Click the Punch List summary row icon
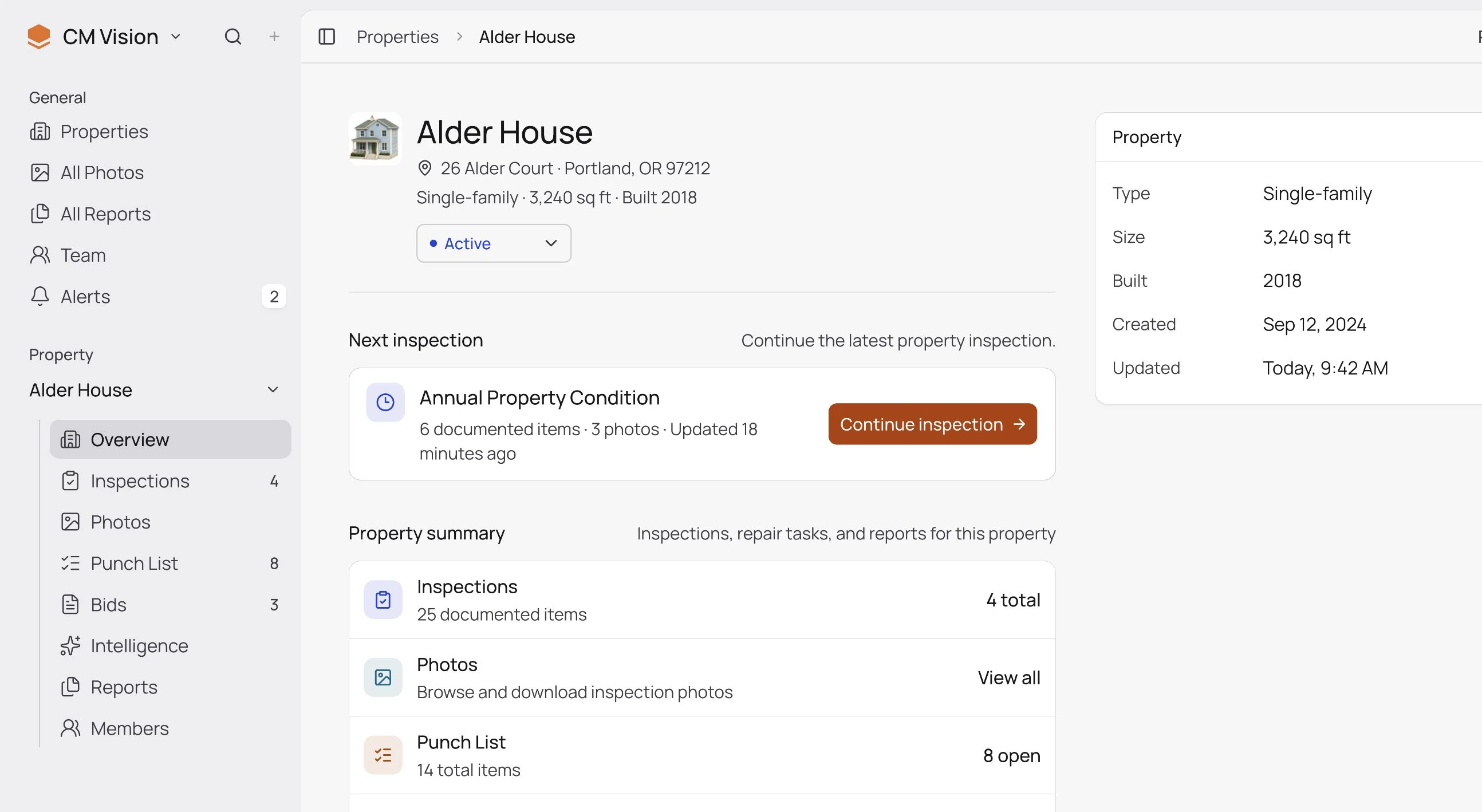Screen dimensions: 1482x812 click(x=383, y=755)
